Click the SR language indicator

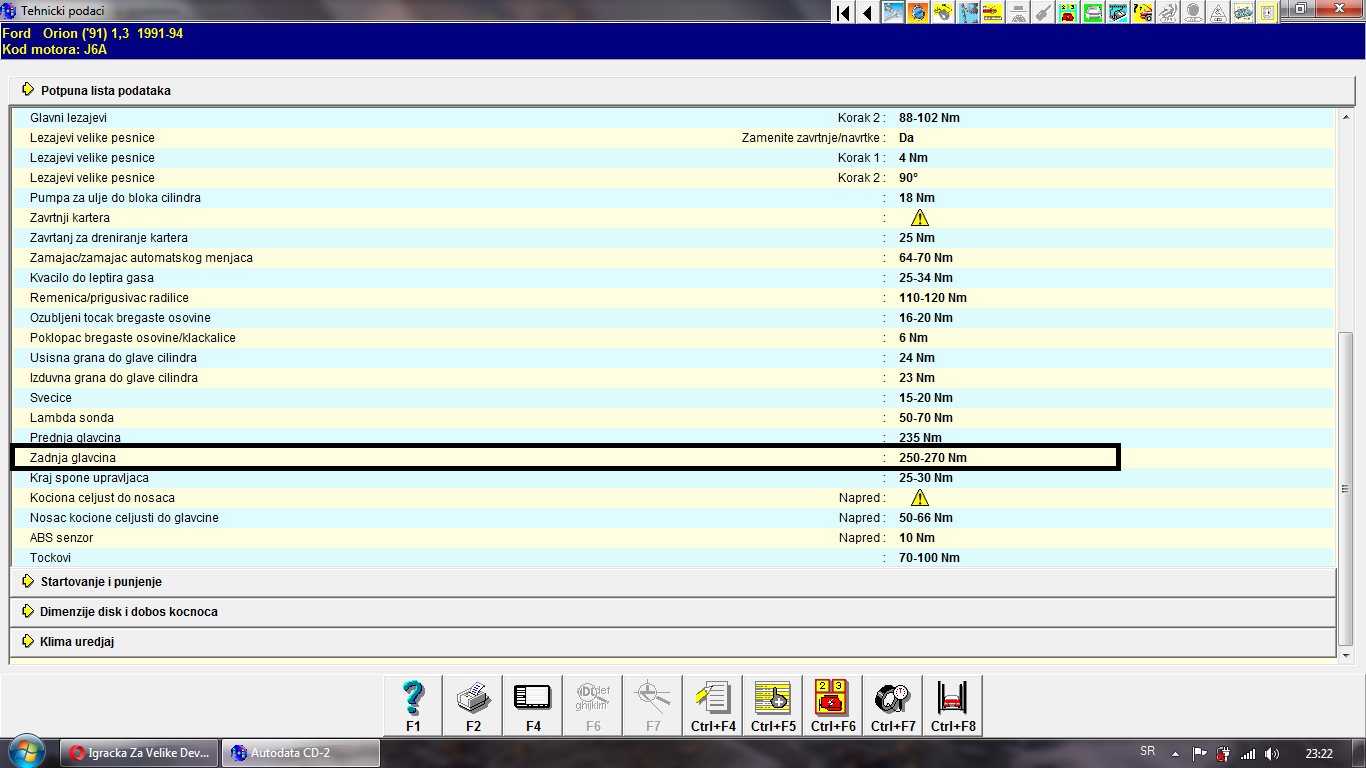coord(1148,751)
